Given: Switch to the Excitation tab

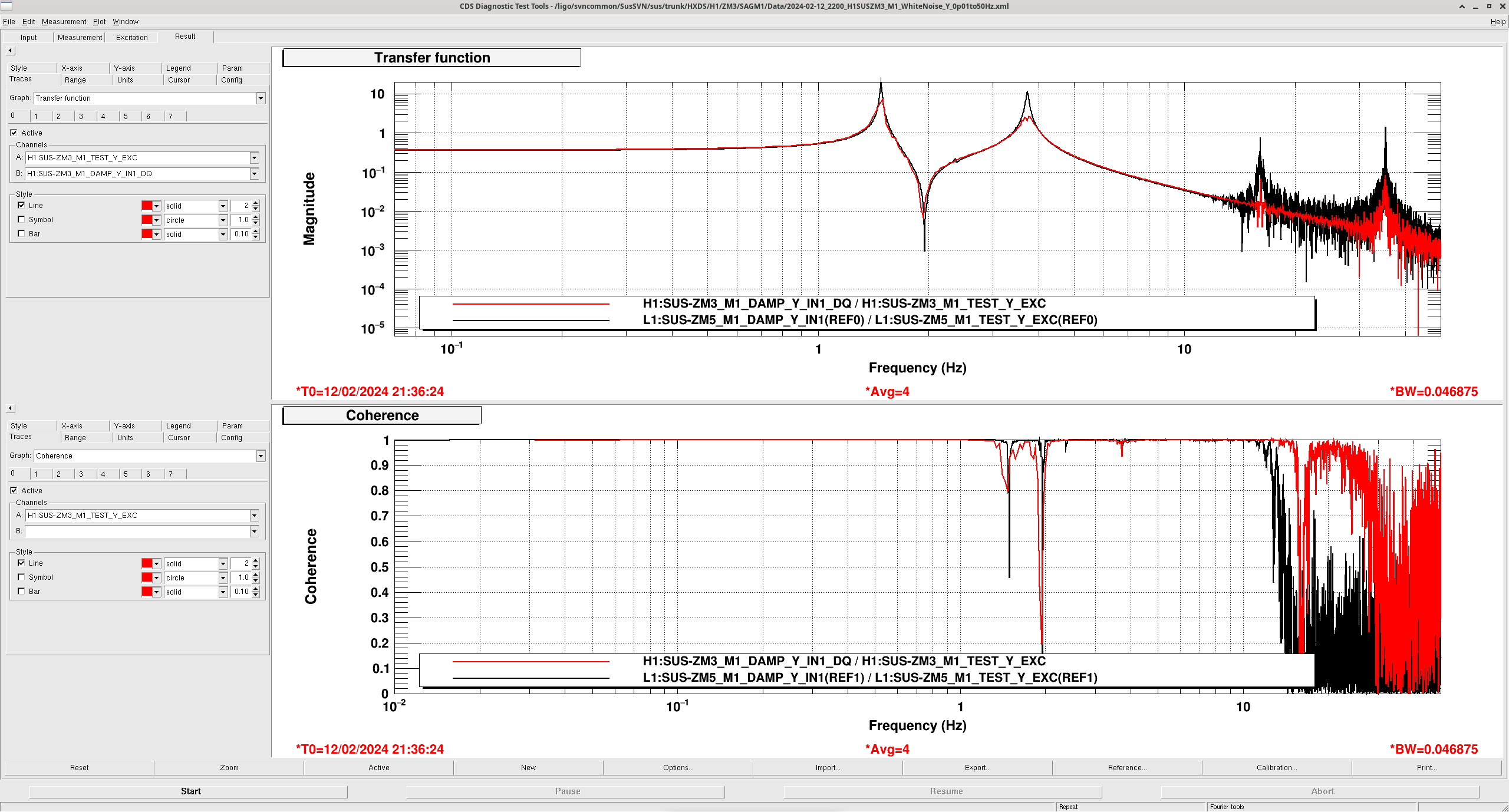Looking at the screenshot, I should point(131,38).
